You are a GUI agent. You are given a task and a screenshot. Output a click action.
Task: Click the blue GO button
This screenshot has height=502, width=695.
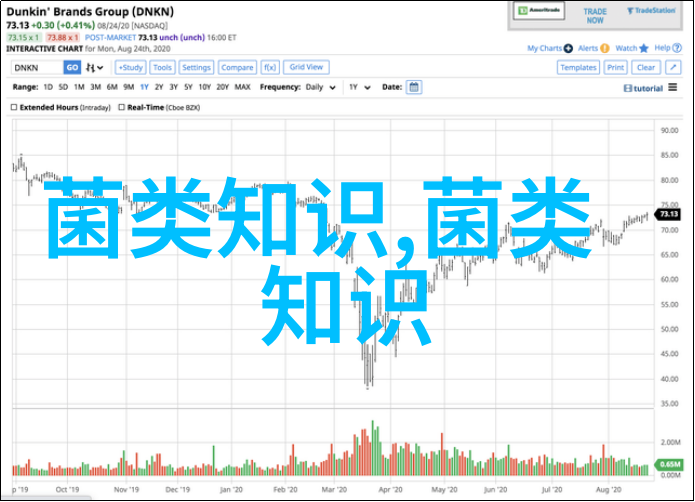72,67
